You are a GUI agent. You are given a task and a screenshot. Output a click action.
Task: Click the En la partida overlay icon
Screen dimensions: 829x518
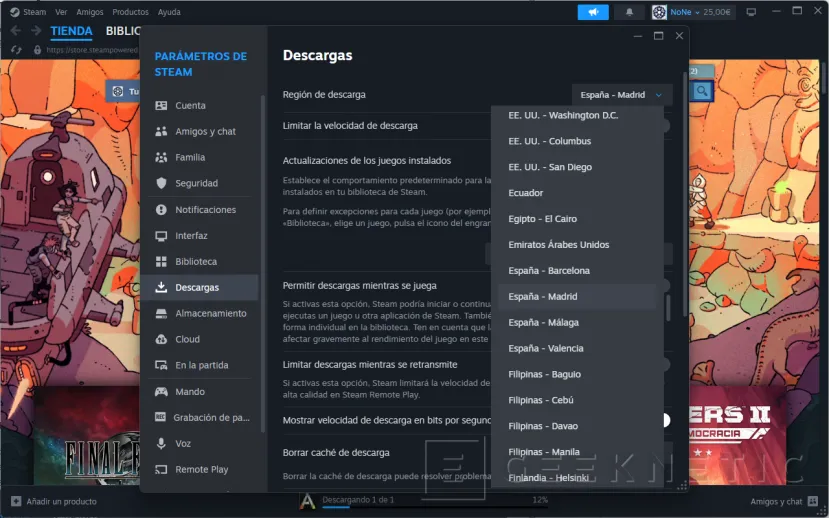(x=161, y=365)
